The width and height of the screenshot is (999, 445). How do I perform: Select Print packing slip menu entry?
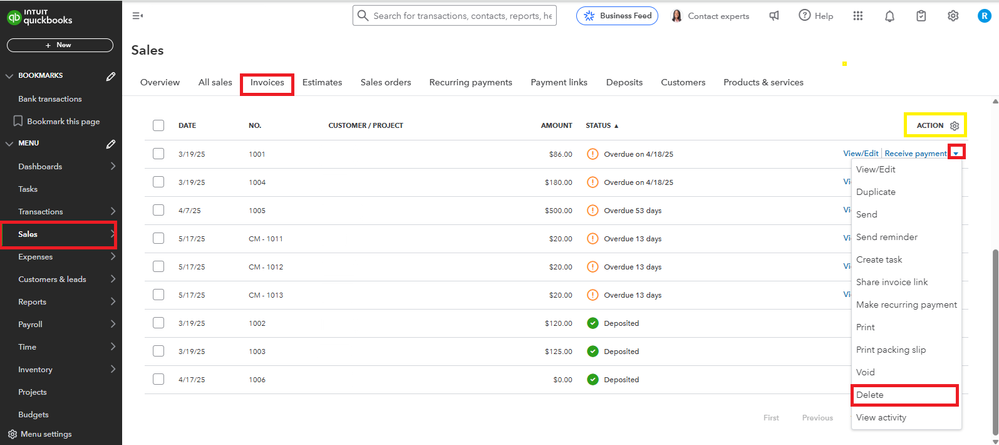pos(891,350)
